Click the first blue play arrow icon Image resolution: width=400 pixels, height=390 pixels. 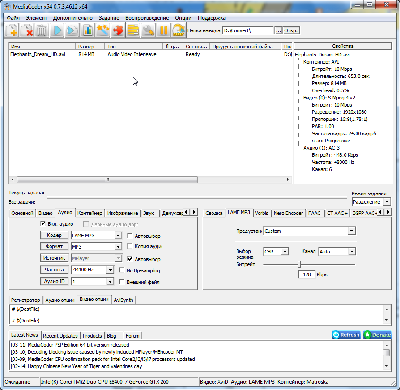tap(57, 30)
